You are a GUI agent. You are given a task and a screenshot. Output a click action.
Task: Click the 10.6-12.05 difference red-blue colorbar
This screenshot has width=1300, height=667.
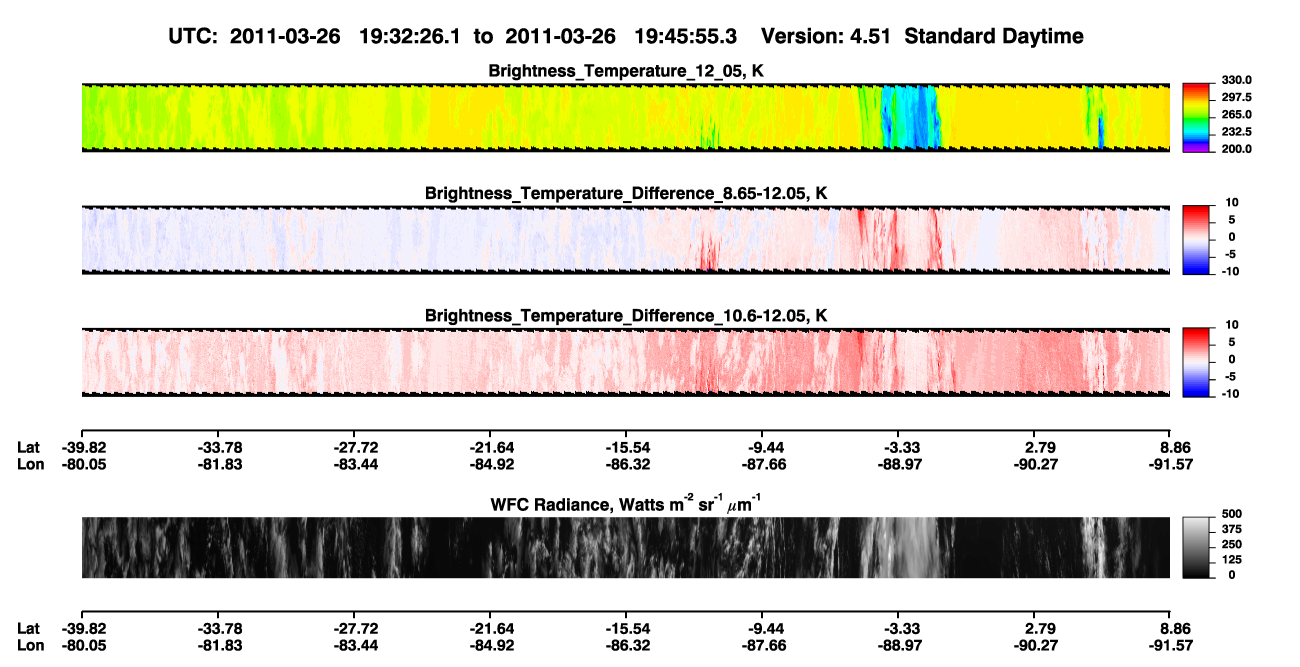coord(1196,362)
